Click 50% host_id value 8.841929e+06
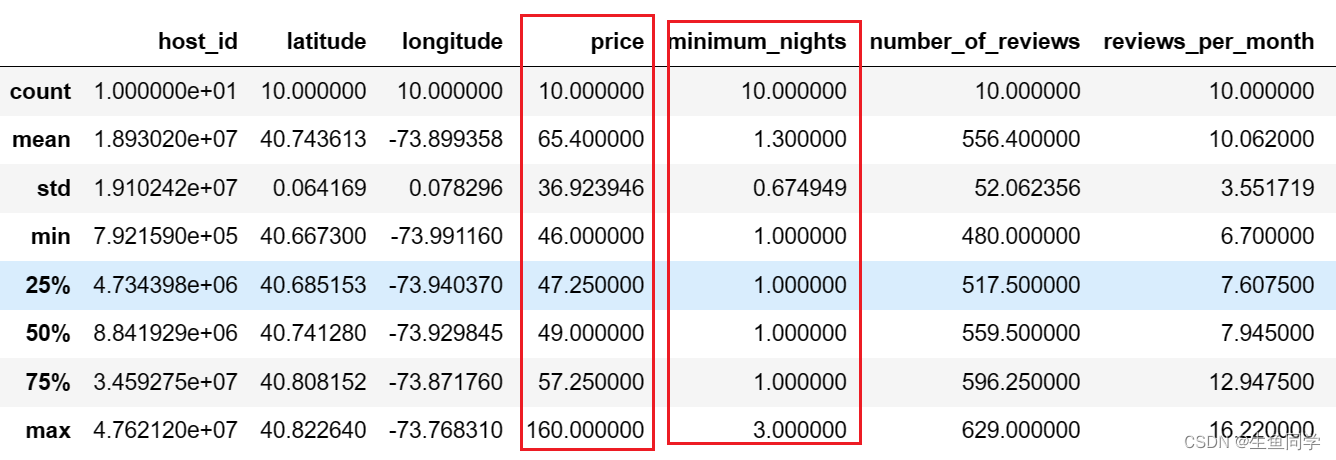Viewport: 1336px width, 460px height. point(166,333)
